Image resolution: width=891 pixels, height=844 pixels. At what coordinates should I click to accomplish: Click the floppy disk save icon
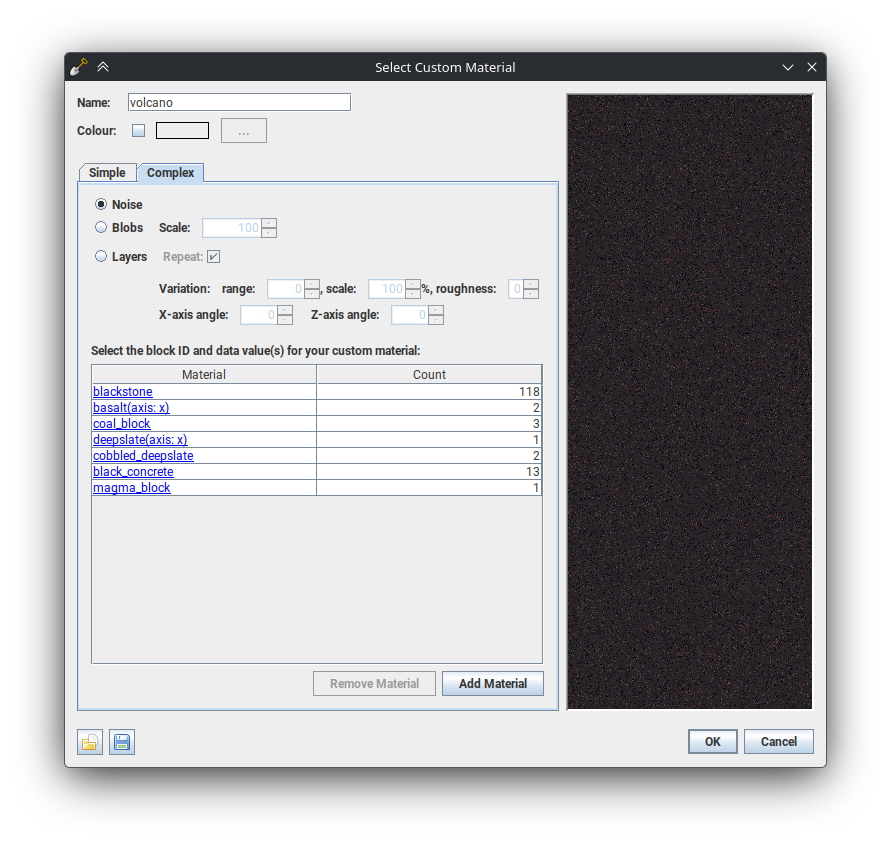(122, 742)
